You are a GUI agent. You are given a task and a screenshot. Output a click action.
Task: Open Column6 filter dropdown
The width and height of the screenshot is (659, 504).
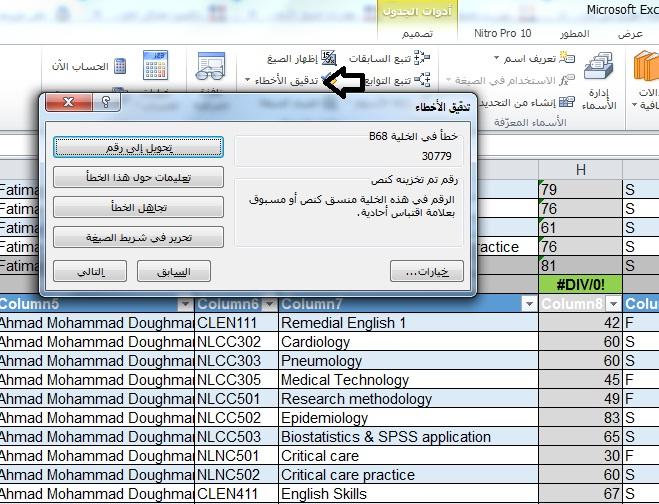[x=270, y=303]
